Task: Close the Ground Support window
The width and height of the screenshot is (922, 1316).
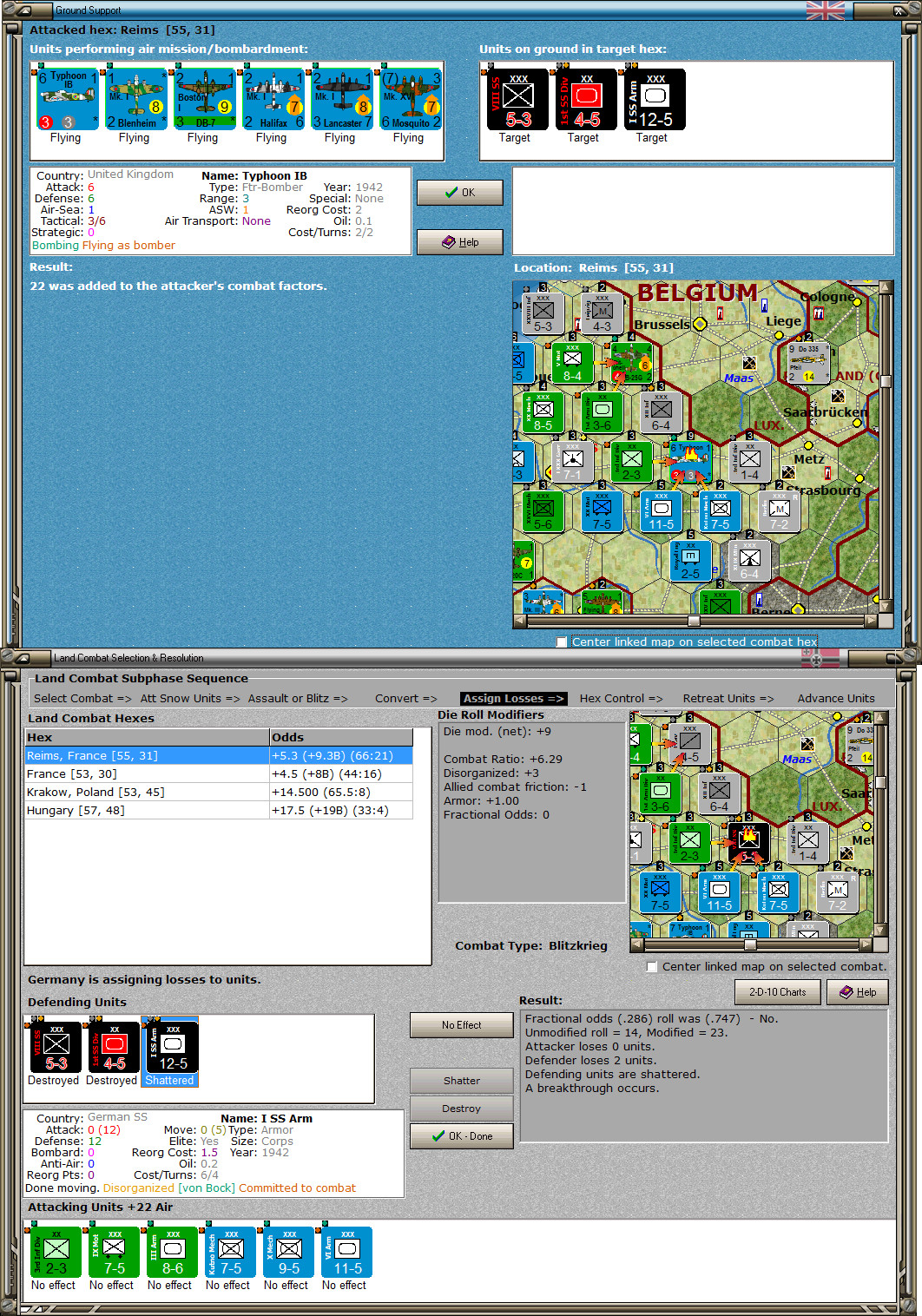Action: [898, 10]
